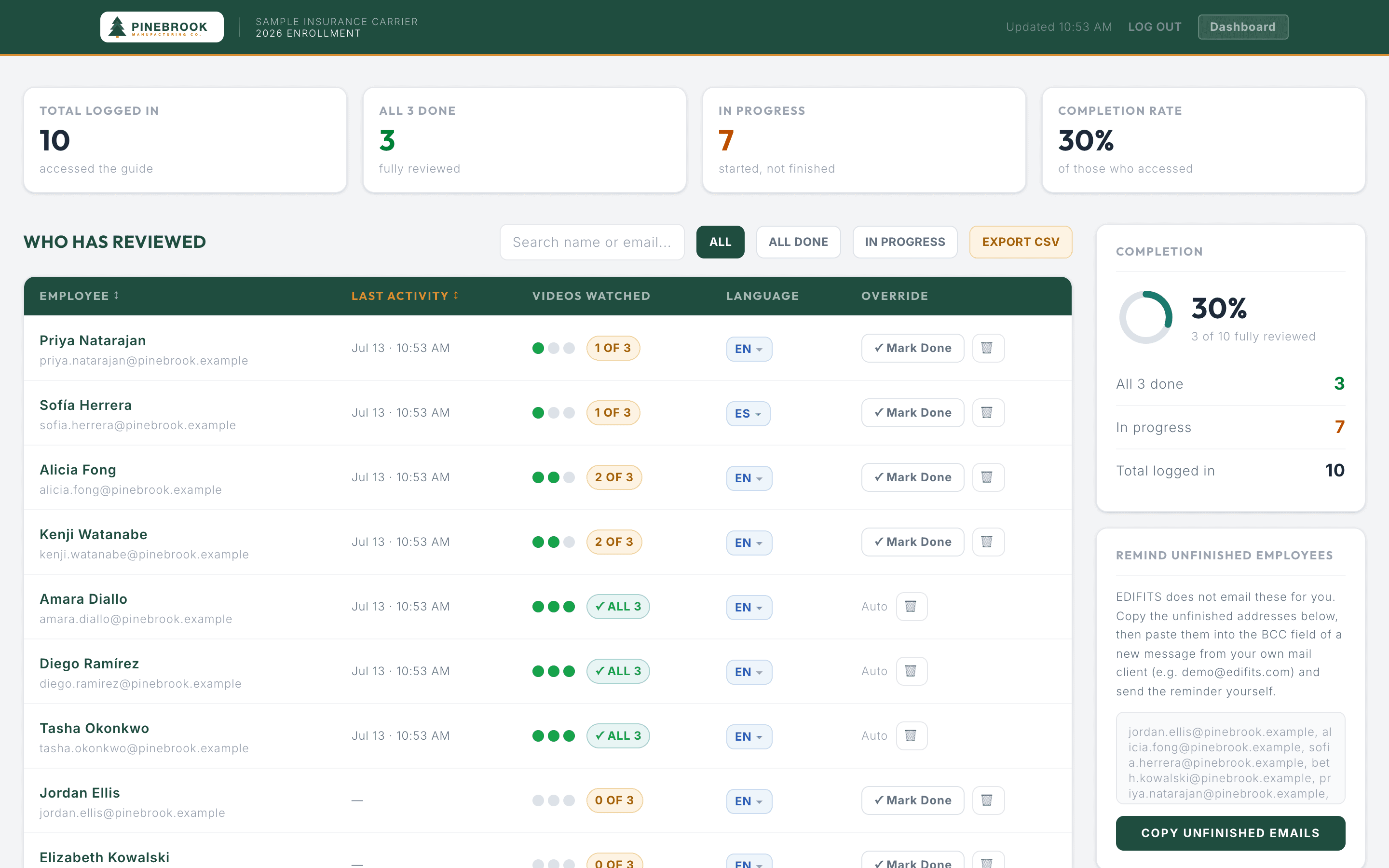Export the list as CSV

[x=1021, y=242]
